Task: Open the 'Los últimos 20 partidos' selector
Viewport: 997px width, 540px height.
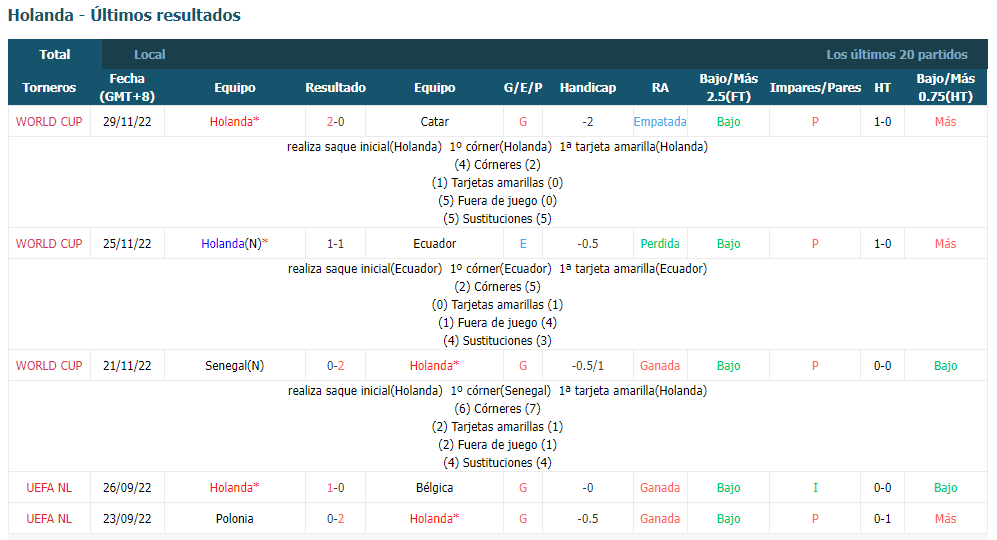Action: [x=897, y=55]
